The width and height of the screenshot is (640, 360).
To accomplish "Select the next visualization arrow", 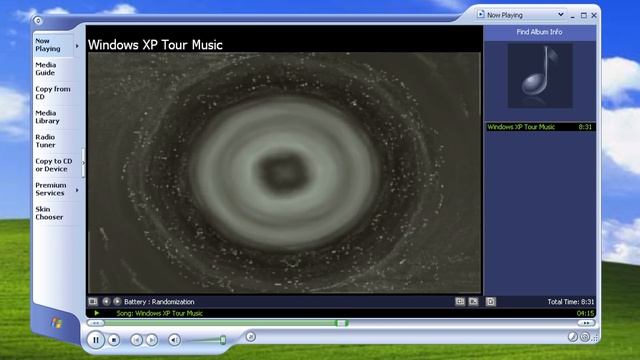I will pyautogui.click(x=117, y=301).
